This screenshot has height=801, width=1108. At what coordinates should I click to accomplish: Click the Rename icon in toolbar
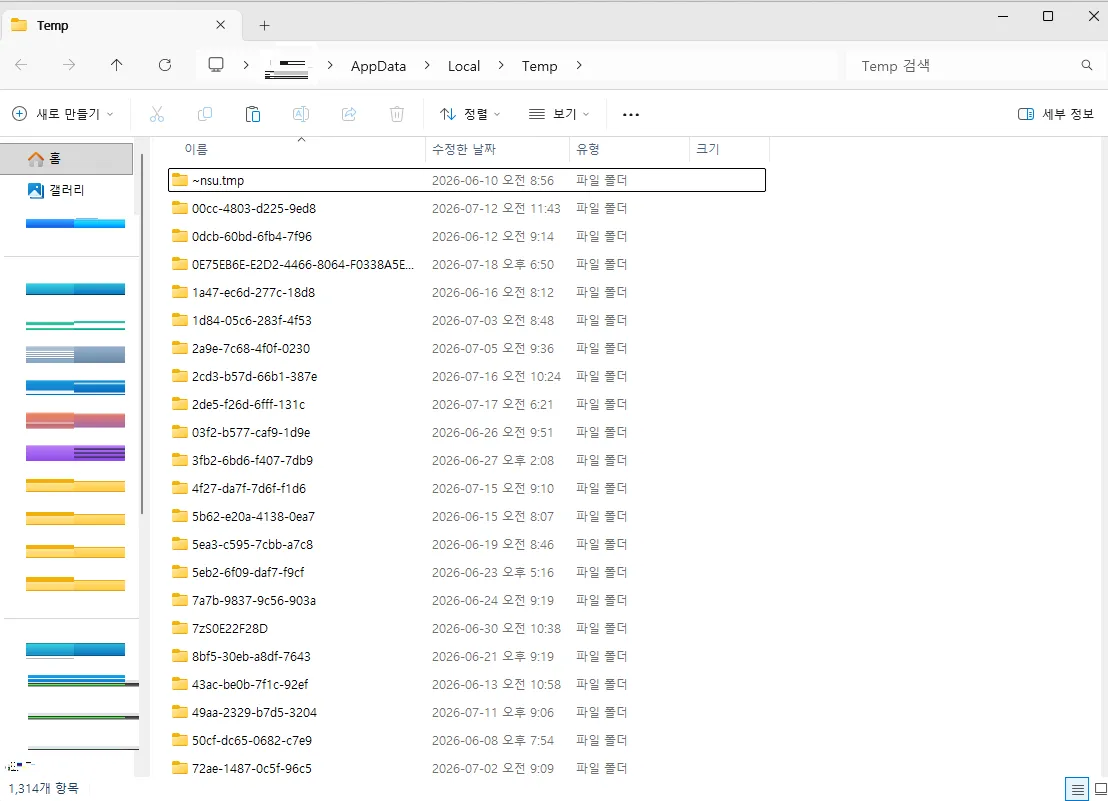pos(301,114)
